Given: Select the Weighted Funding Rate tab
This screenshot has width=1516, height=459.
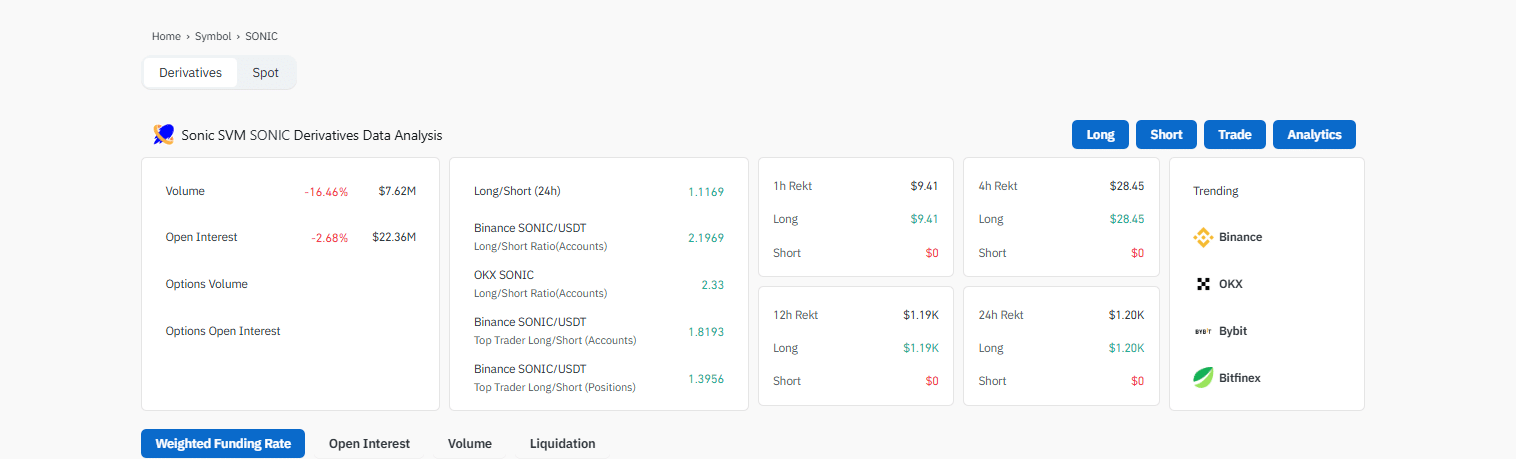Looking at the screenshot, I should tap(223, 444).
